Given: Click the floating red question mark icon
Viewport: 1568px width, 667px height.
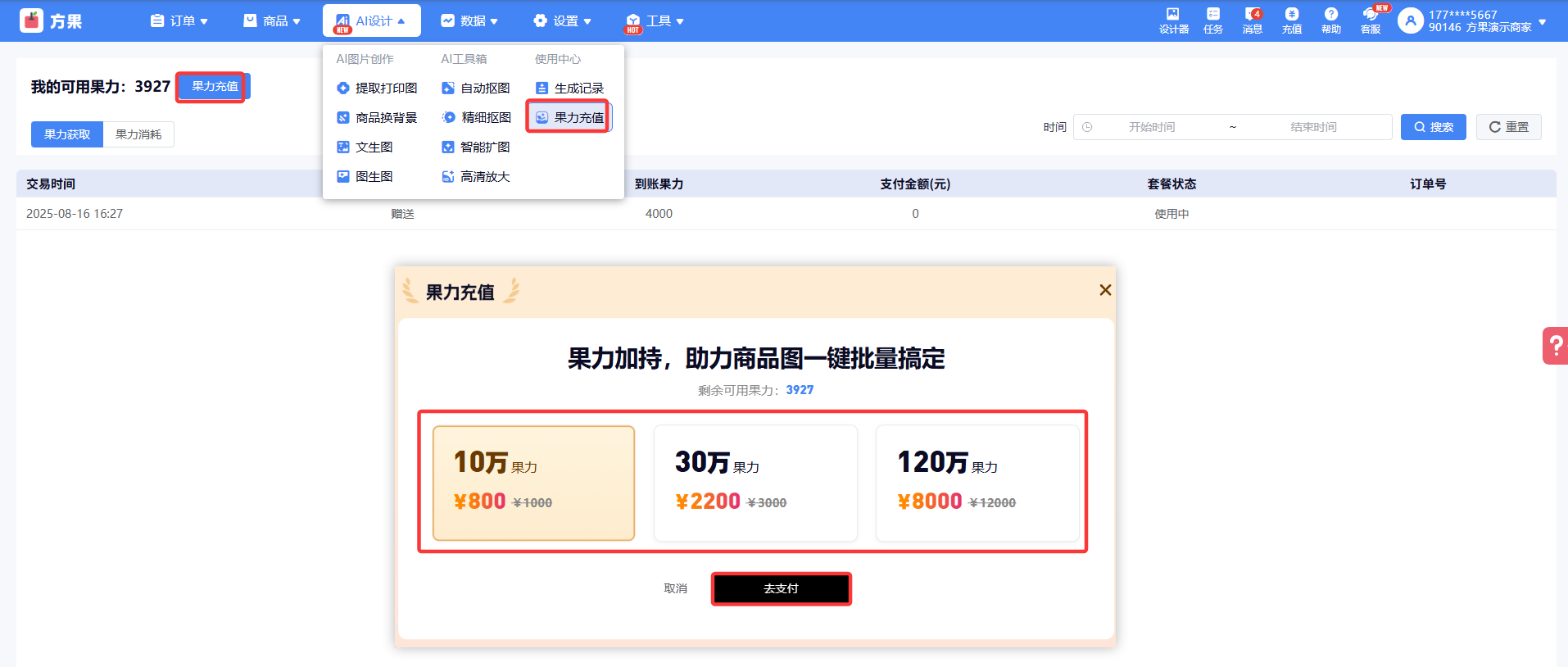Looking at the screenshot, I should 1555,346.
